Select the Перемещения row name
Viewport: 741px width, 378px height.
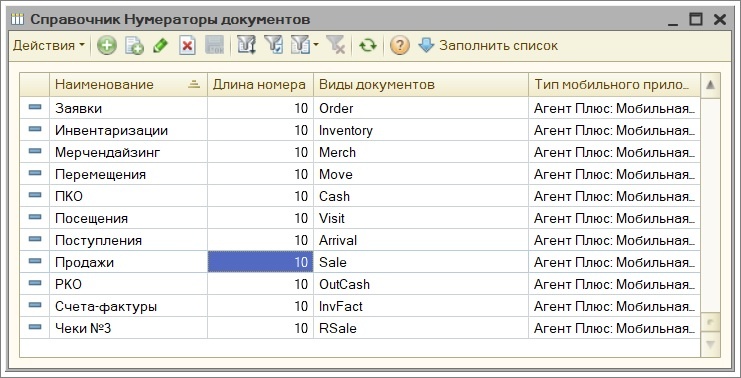click(x=100, y=174)
